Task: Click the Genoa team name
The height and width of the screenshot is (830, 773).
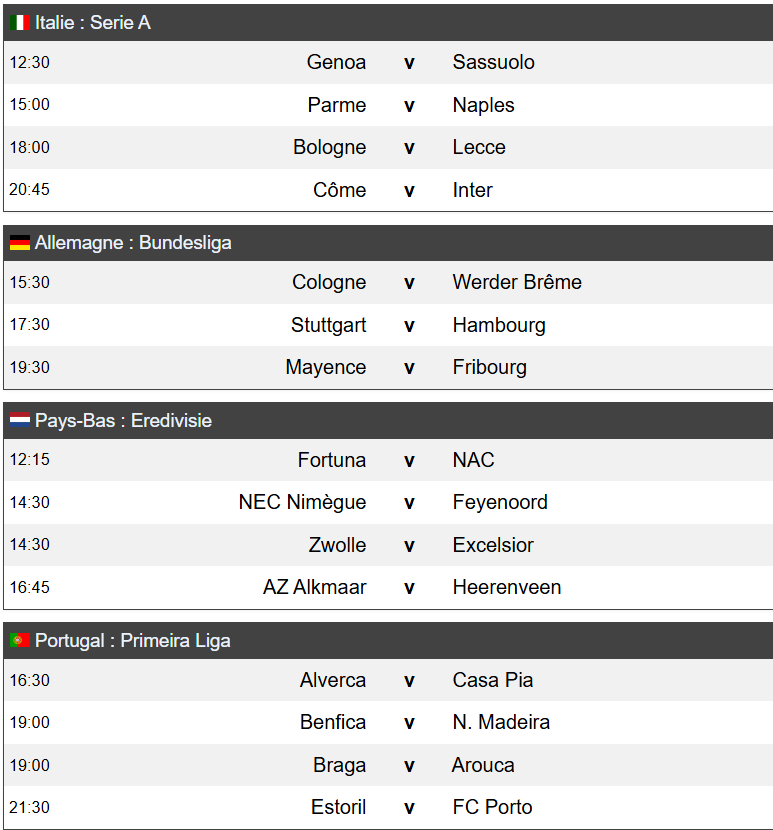Action: tap(336, 62)
